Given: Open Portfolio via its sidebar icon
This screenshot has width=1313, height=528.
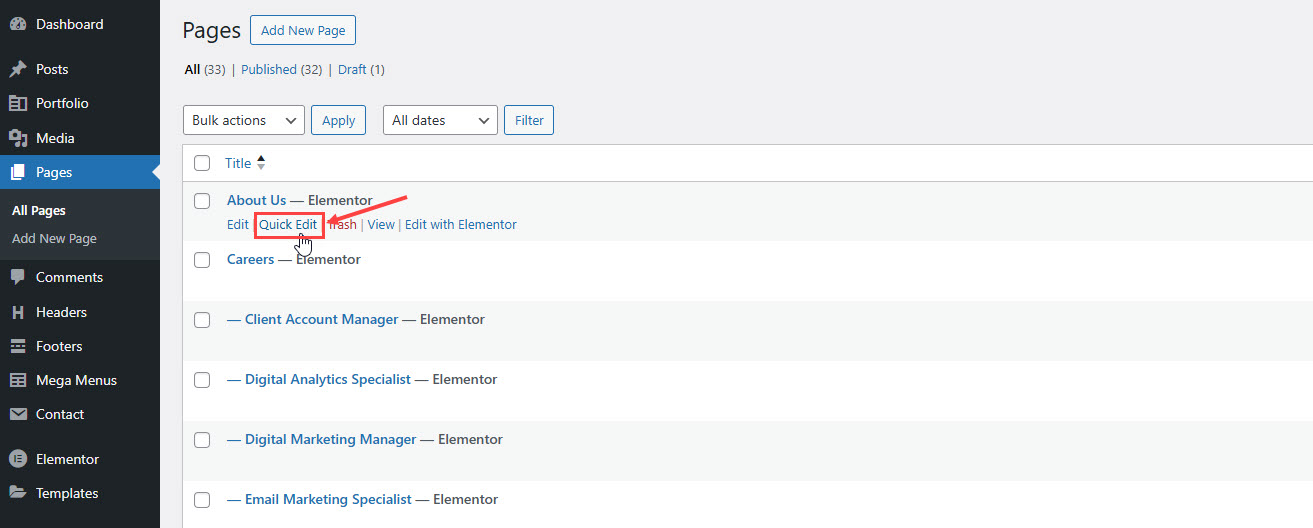Looking at the screenshot, I should pyautogui.click(x=17, y=103).
